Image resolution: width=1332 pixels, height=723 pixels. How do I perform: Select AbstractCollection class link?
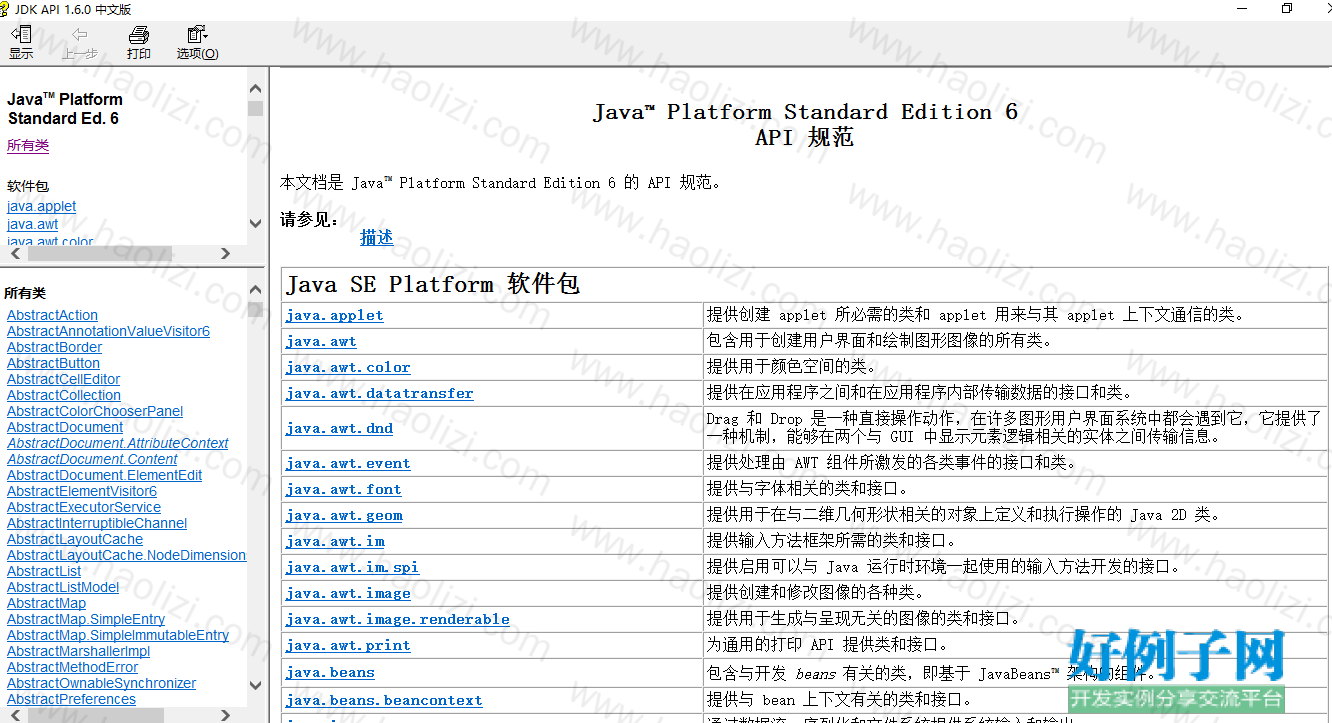coord(64,395)
